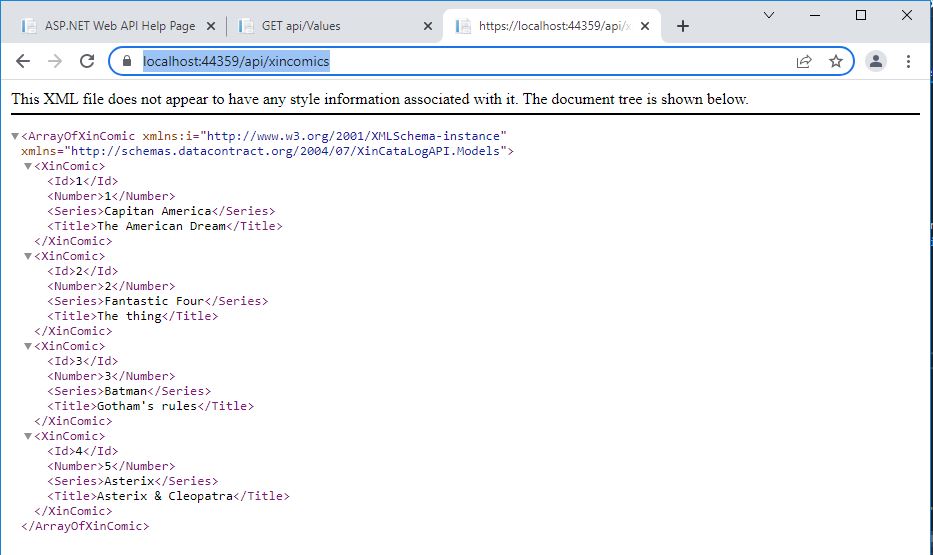This screenshot has width=933, height=555.
Task: Click the <Number>2</Number> line
Action: [111, 286]
